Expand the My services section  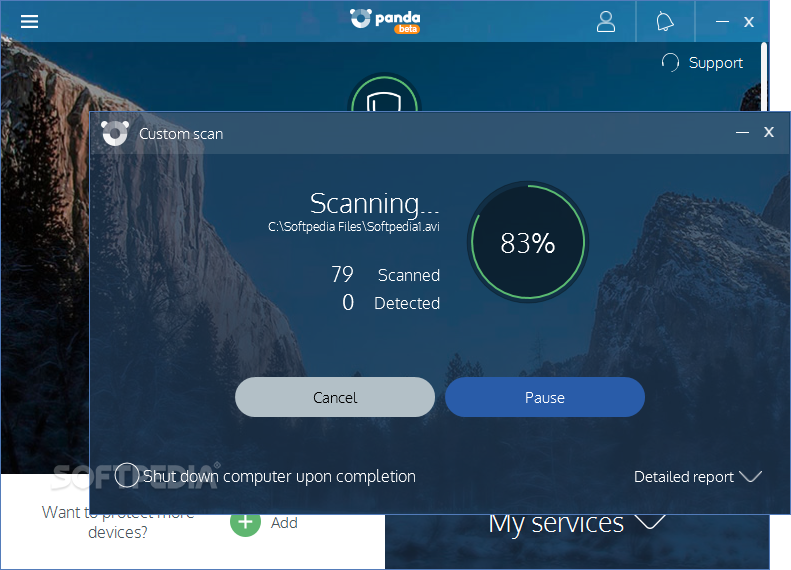coord(576,523)
